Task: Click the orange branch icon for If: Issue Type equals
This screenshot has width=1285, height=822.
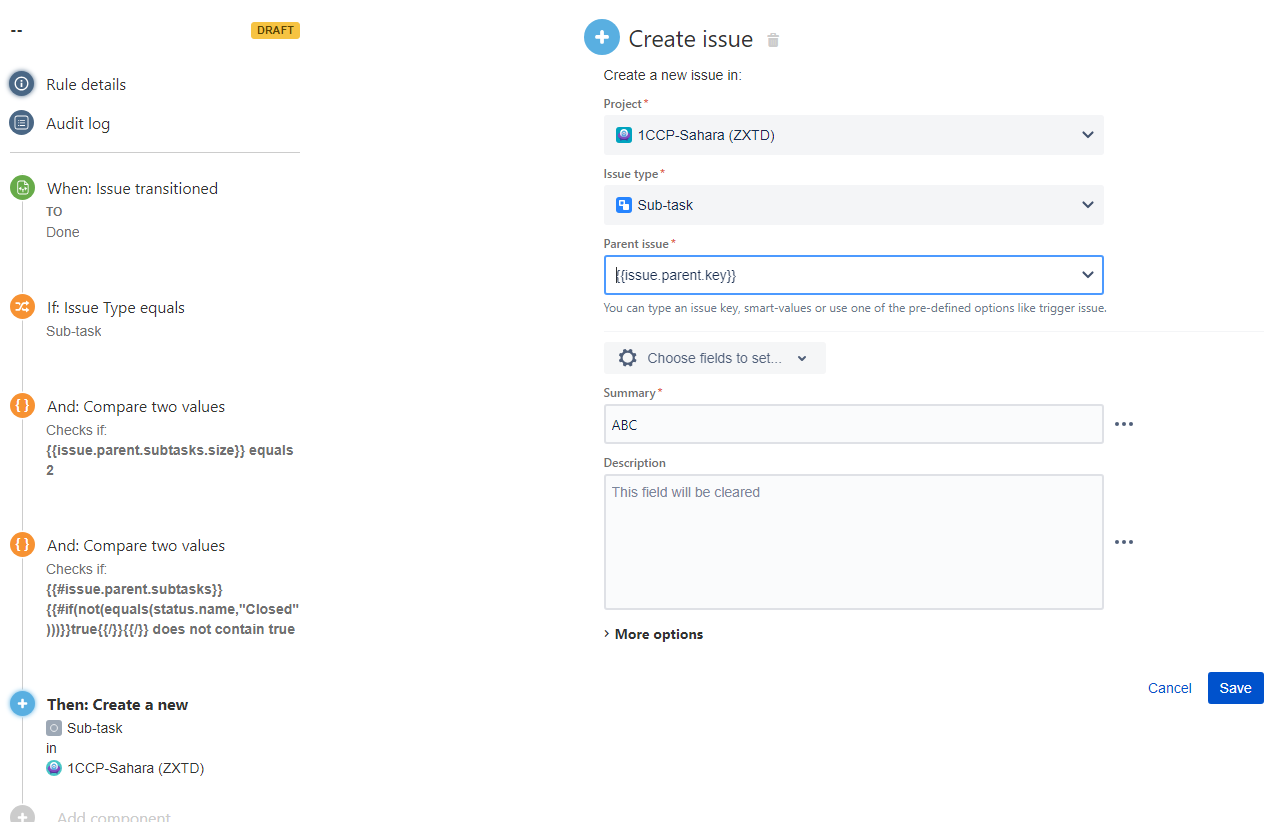Action: 21,306
